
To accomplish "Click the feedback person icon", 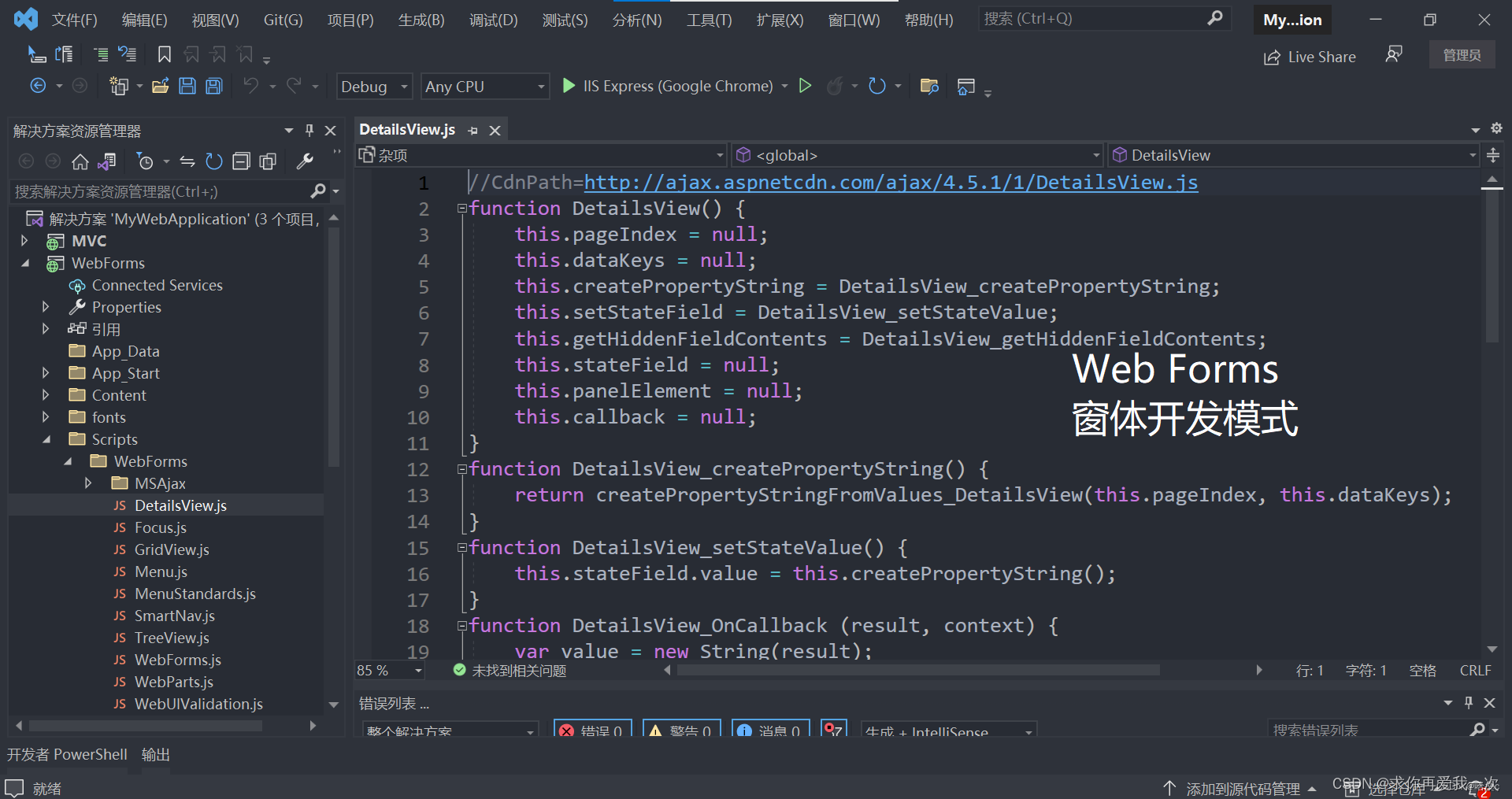I will (1394, 54).
